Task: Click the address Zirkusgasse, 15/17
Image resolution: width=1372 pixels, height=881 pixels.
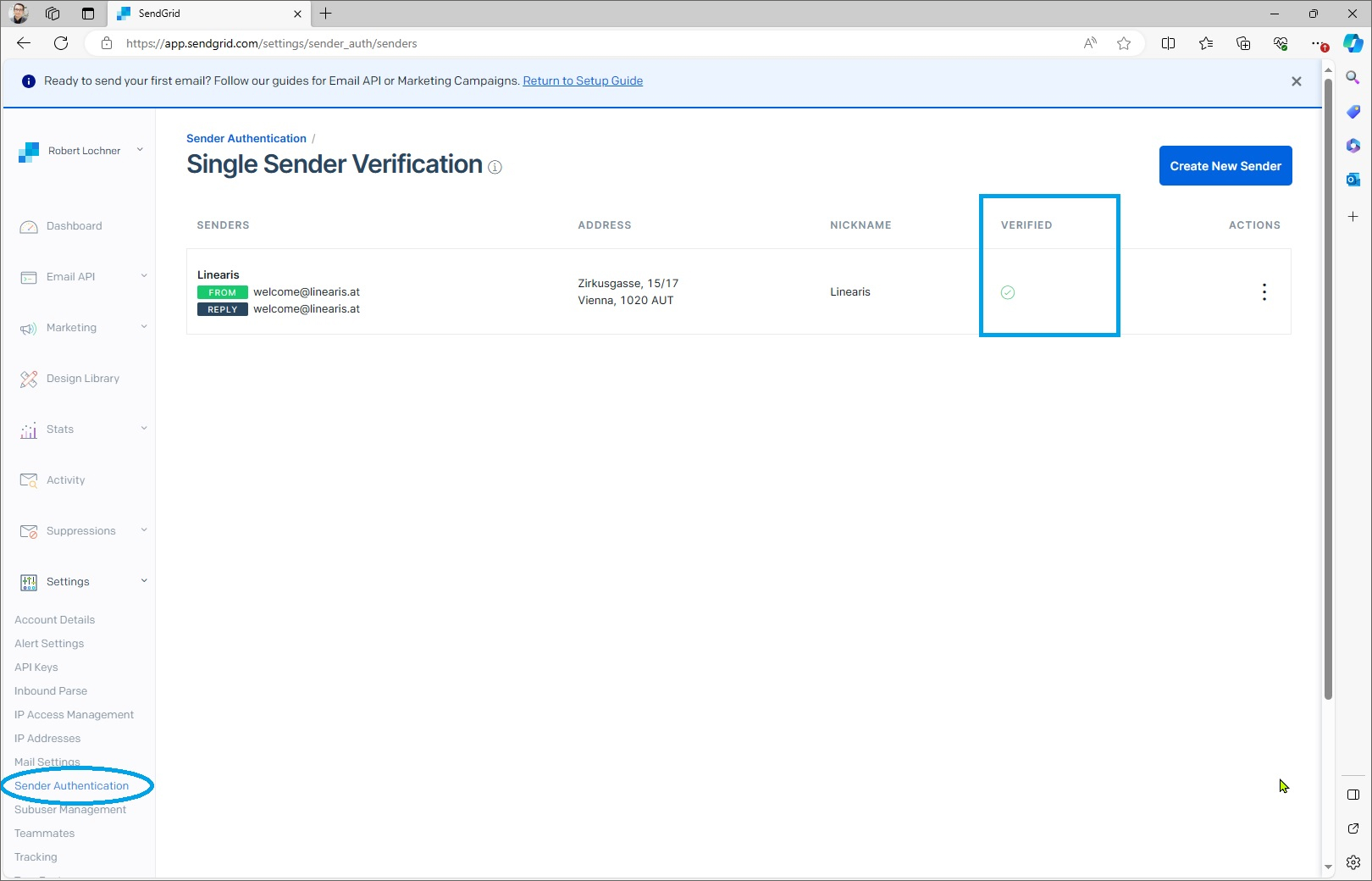Action: 628,284
